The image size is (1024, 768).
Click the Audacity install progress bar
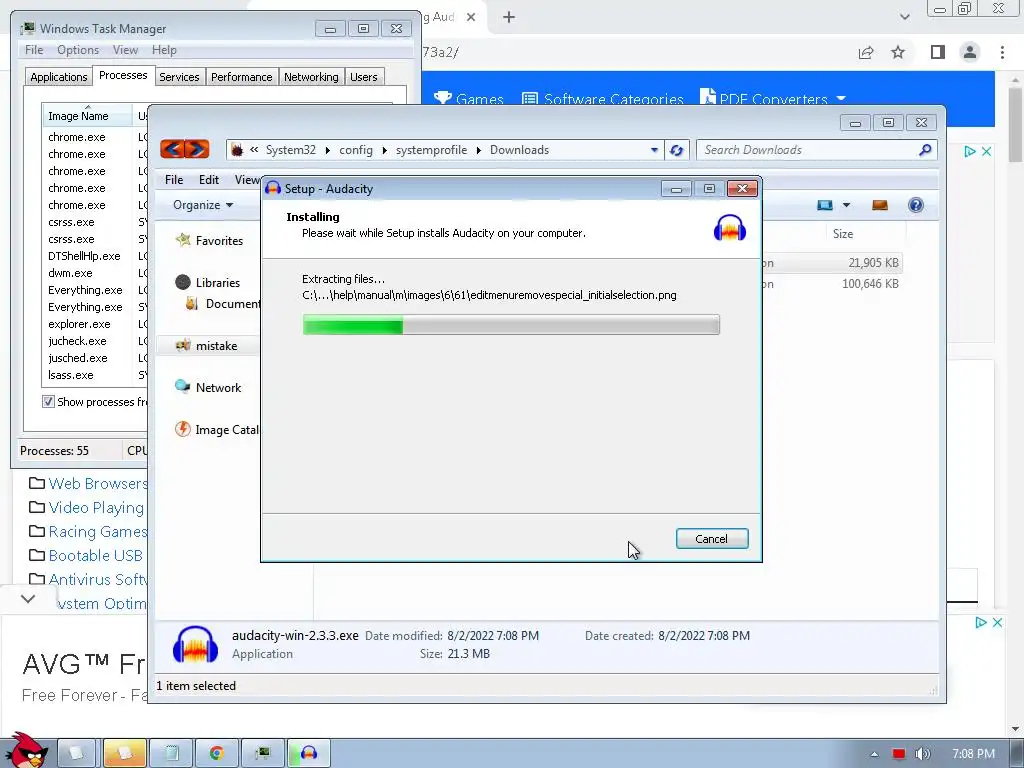point(511,325)
